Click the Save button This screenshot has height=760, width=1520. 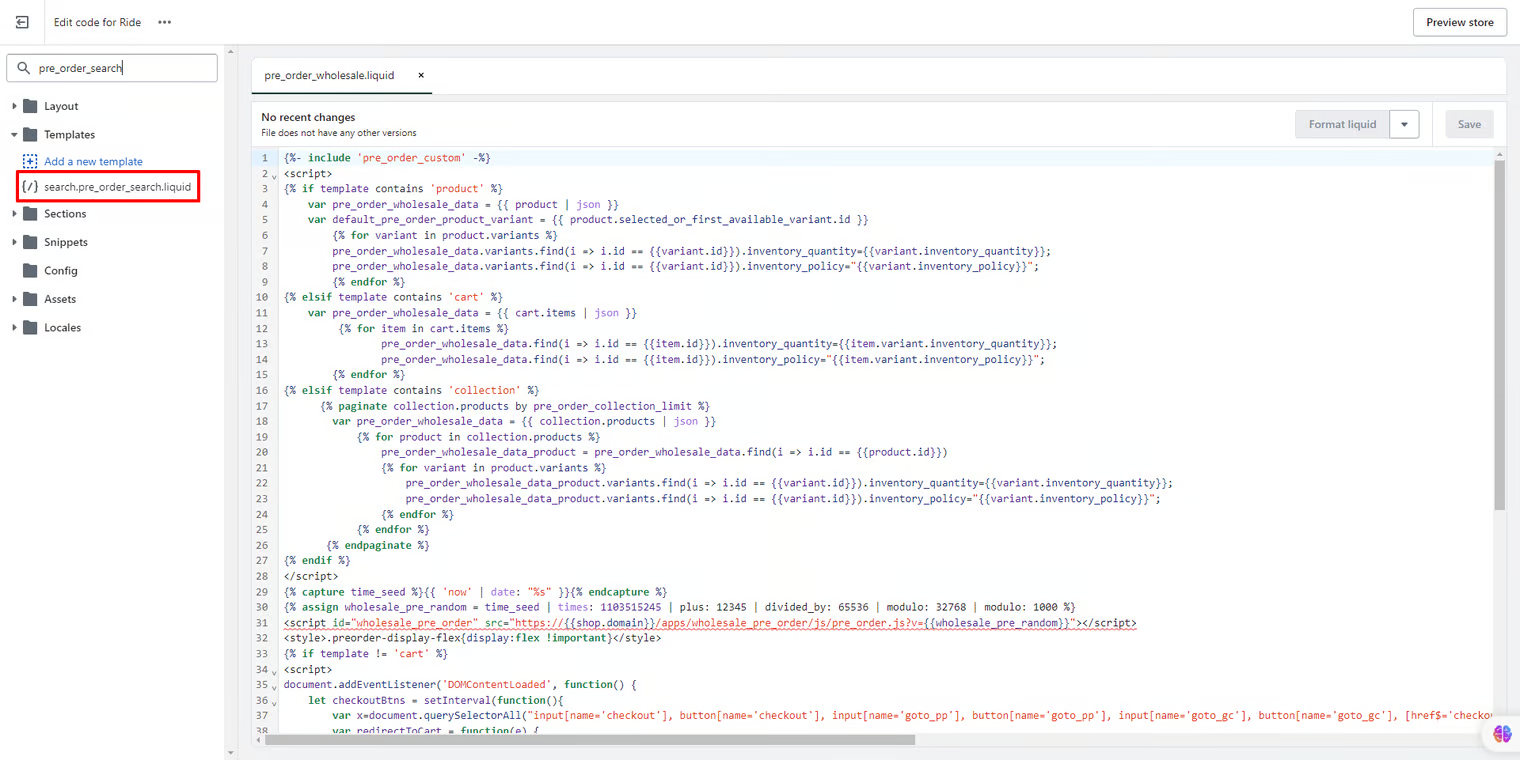pos(1469,125)
